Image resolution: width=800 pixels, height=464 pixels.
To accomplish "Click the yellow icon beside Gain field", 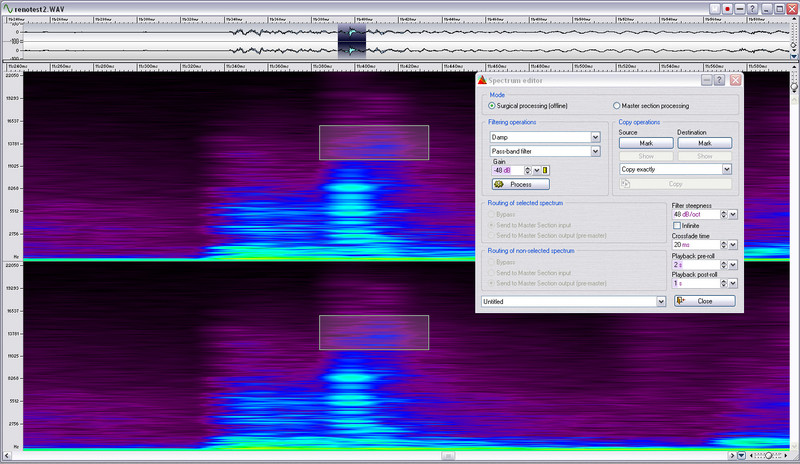I will [545, 170].
